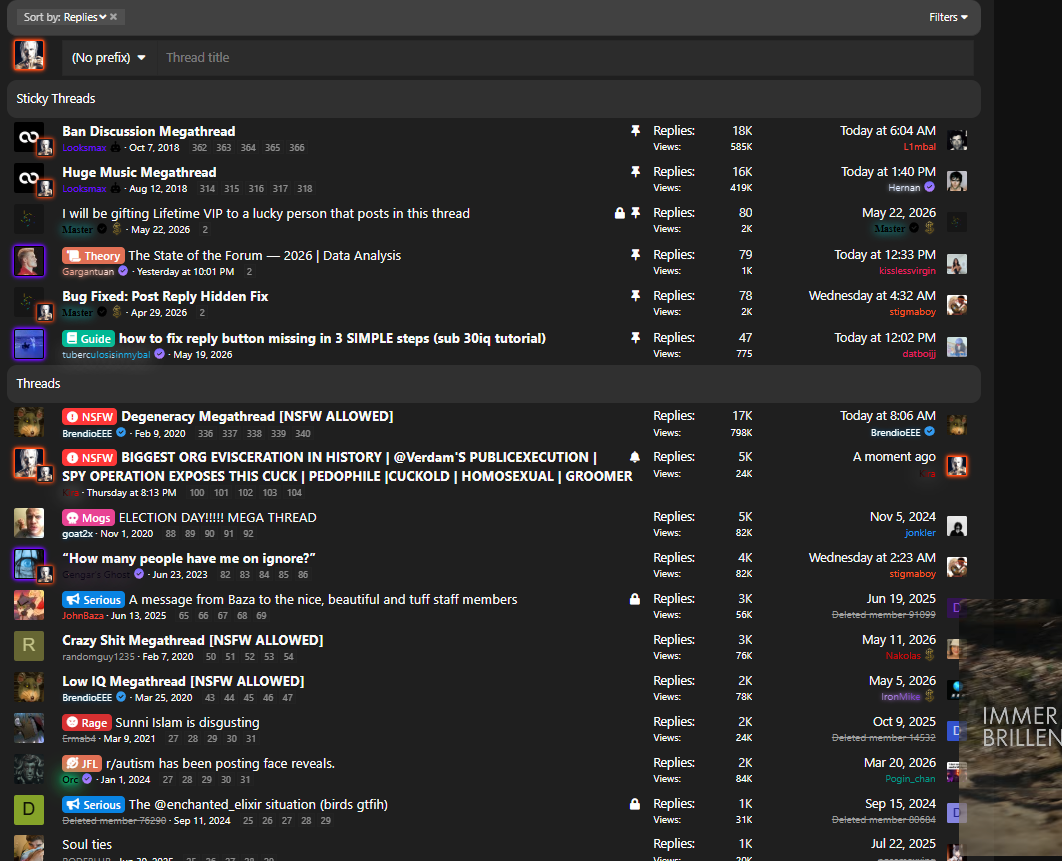Go to page 104 of BIGGEST ORG EVISCERATION thread

294,493
